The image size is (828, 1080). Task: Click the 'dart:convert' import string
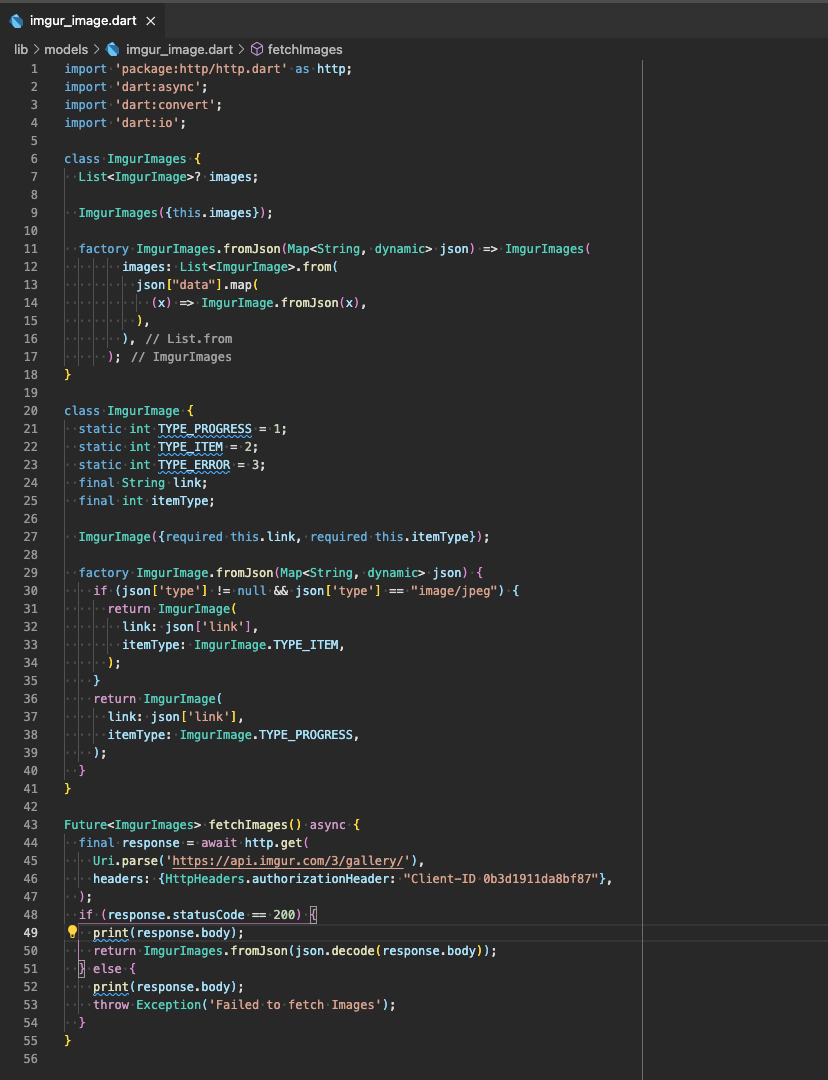(165, 105)
